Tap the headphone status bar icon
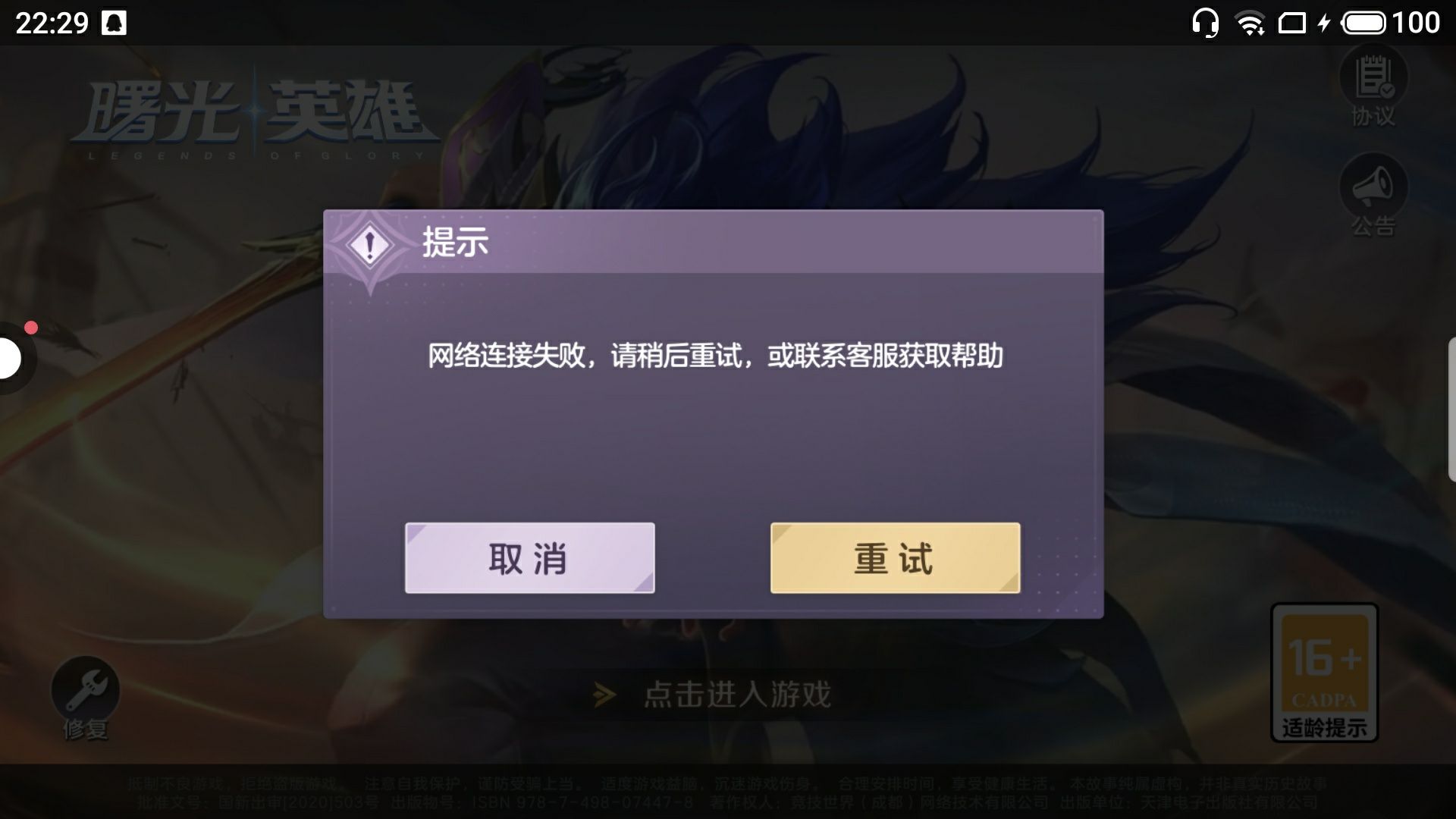 (1205, 23)
